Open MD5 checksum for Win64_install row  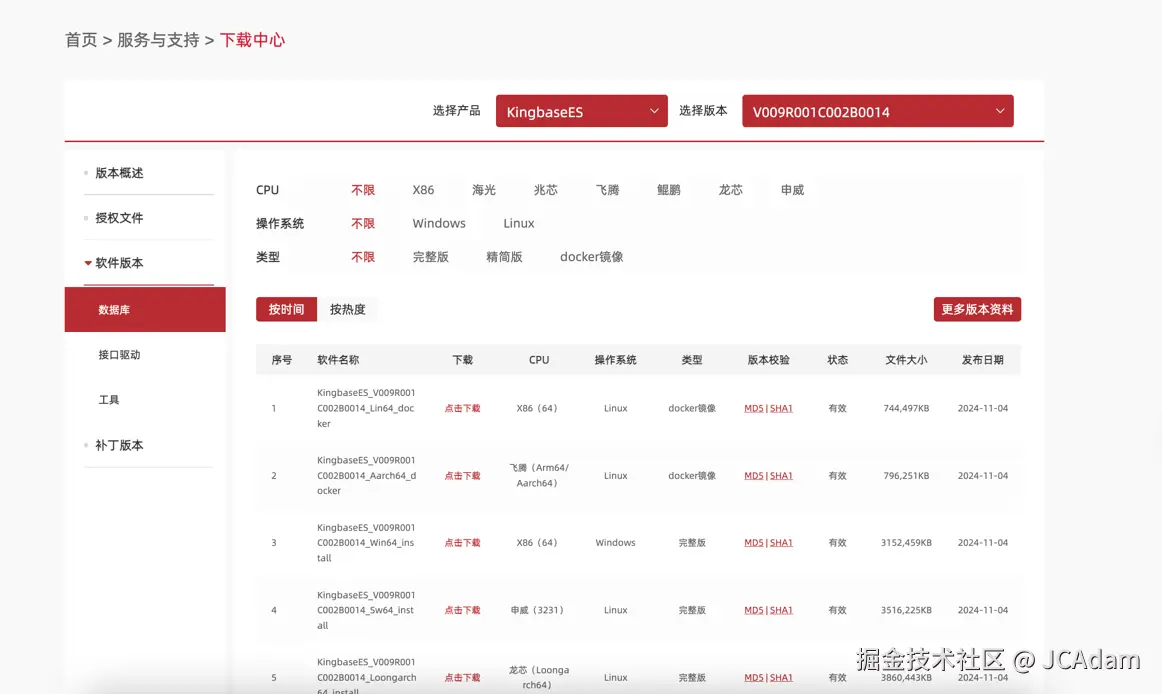(x=754, y=543)
